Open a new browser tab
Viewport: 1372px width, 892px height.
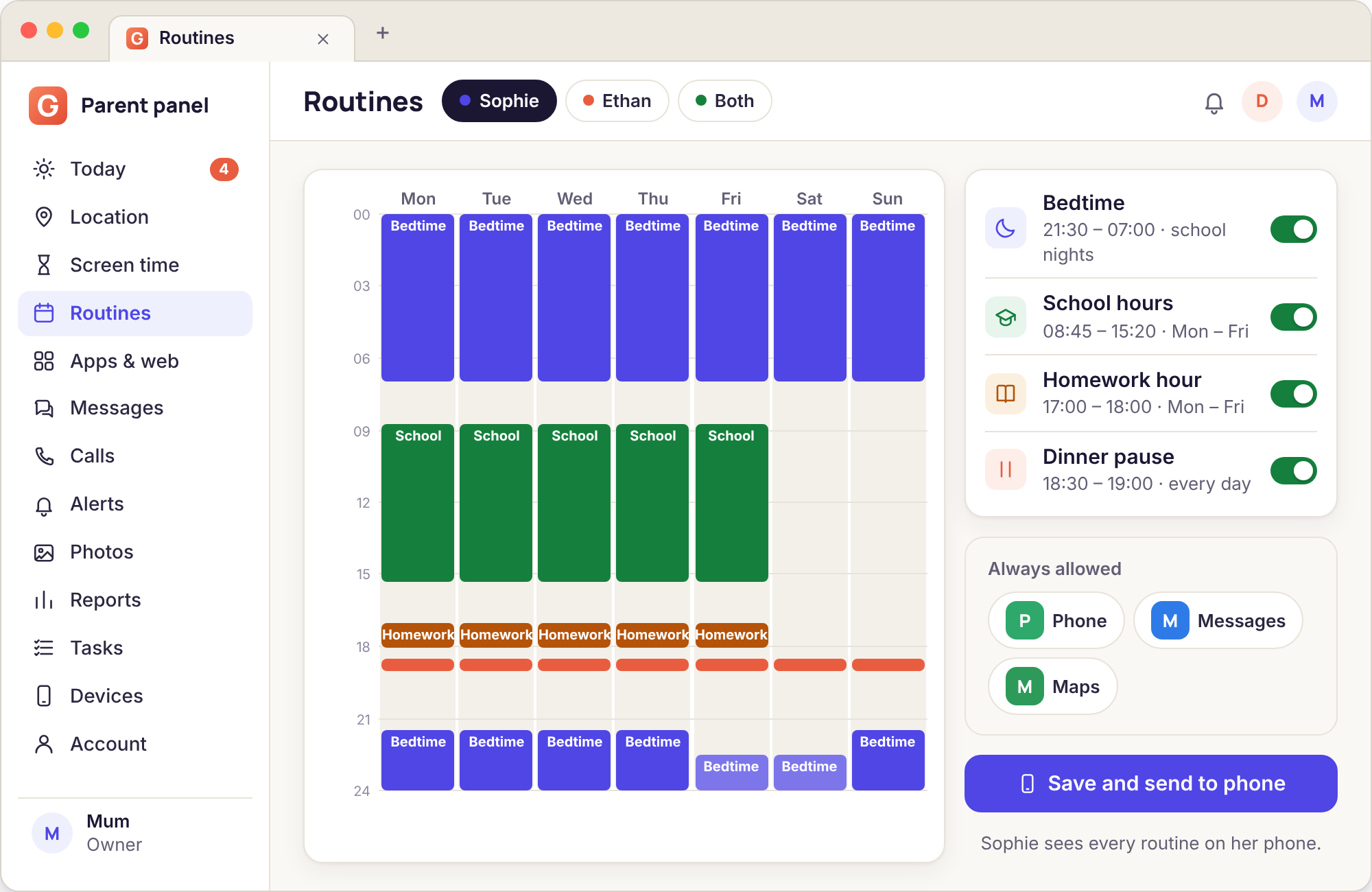(x=383, y=33)
